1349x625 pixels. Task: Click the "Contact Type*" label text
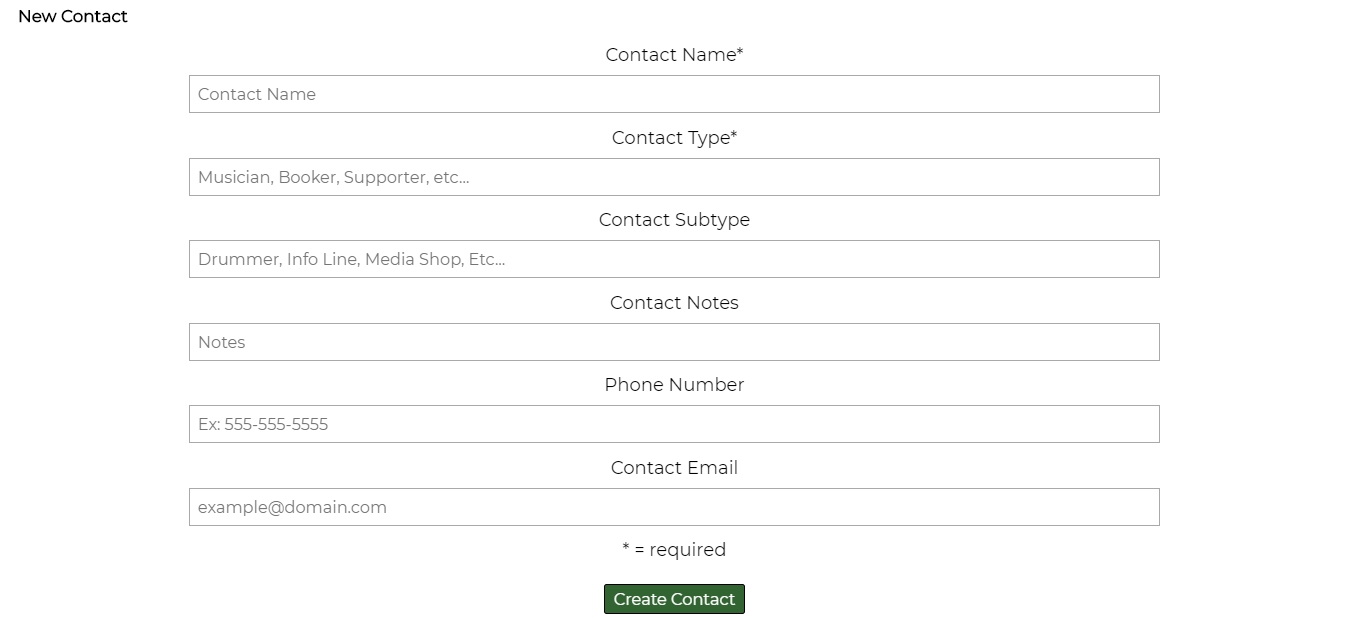point(674,138)
